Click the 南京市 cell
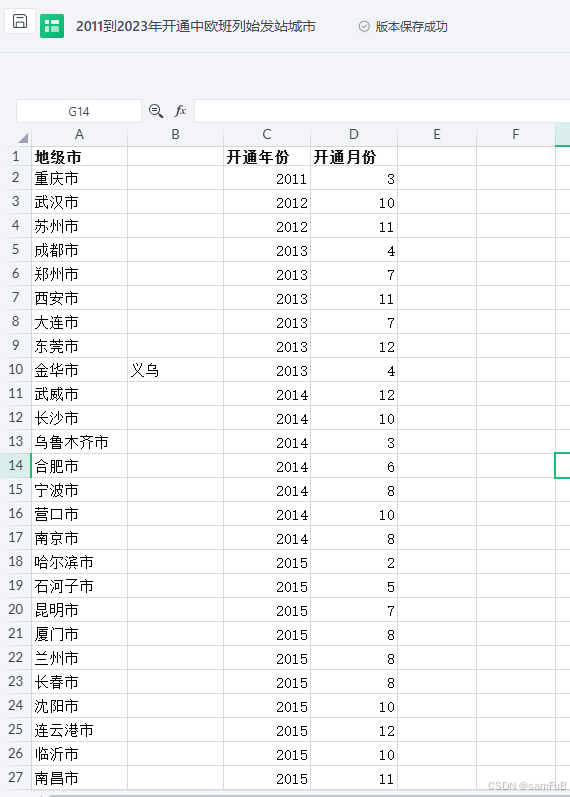The height and width of the screenshot is (797, 570). (79, 538)
